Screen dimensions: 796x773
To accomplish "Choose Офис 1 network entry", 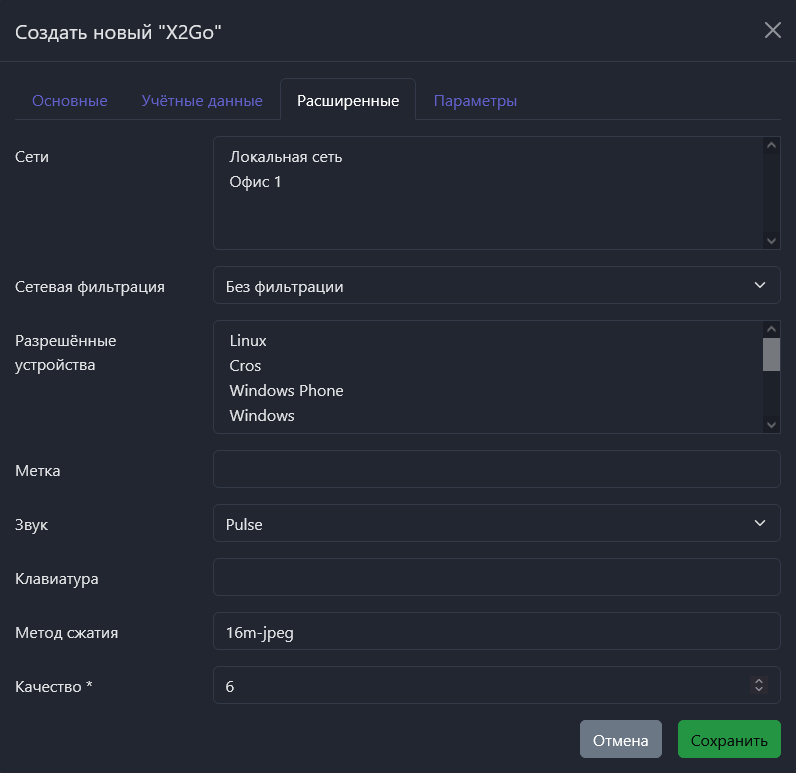I will click(256, 182).
